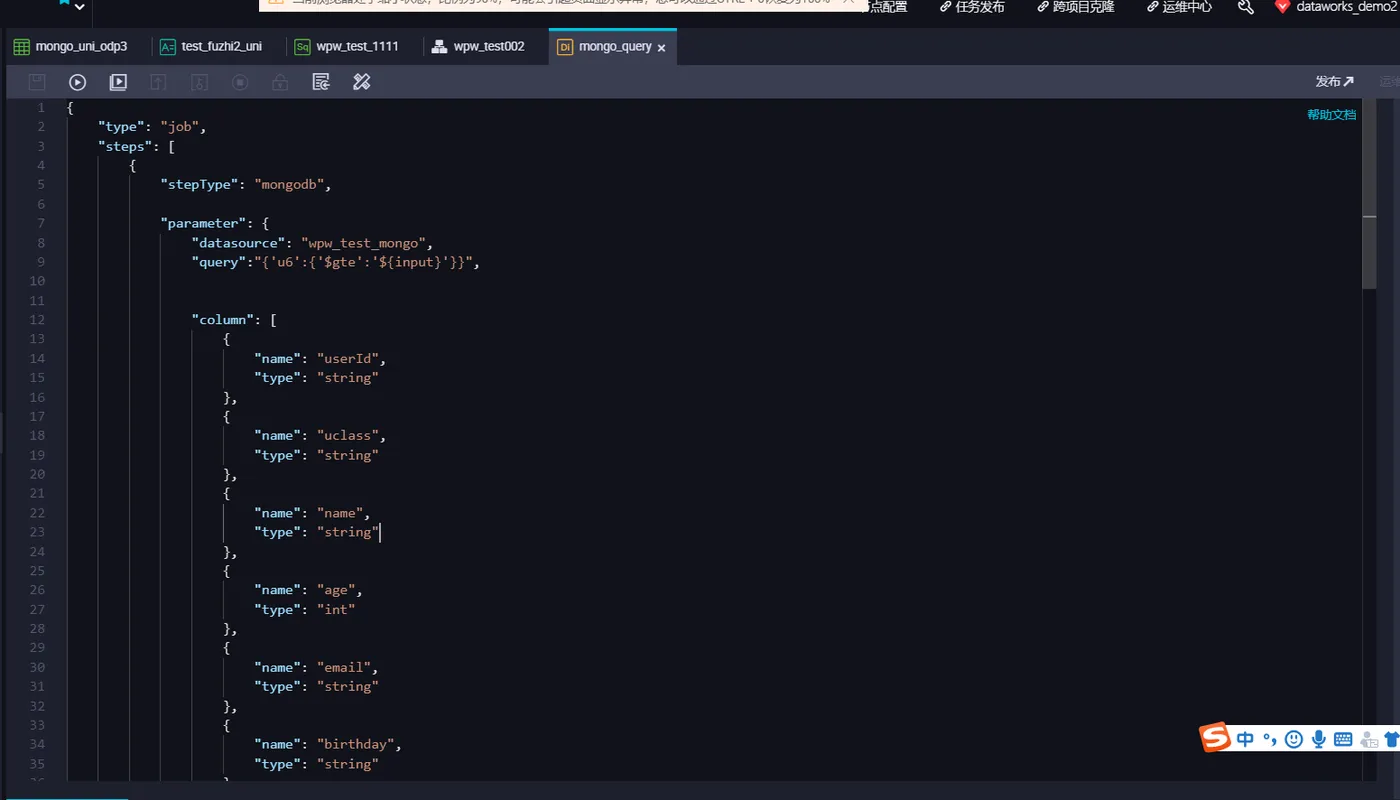1400x800 pixels.
Task: Click the disabled save icon in toolbar
Action: 37,82
